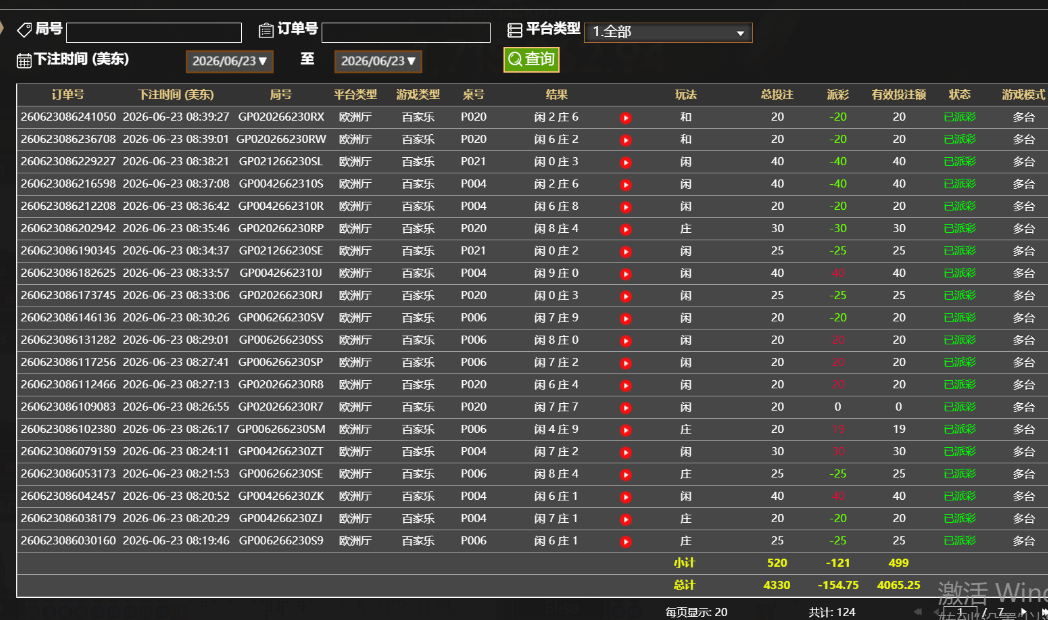Play video replay for order 260623086131282

pyautogui.click(x=626, y=341)
